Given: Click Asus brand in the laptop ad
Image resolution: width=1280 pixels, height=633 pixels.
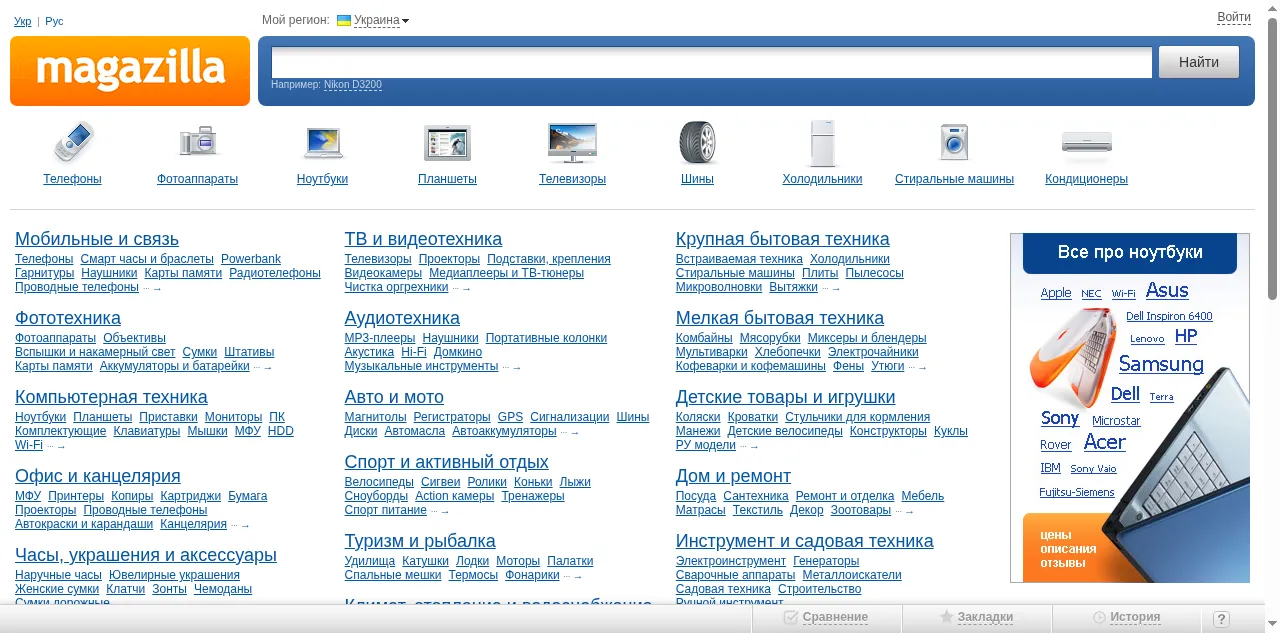Looking at the screenshot, I should (1167, 291).
